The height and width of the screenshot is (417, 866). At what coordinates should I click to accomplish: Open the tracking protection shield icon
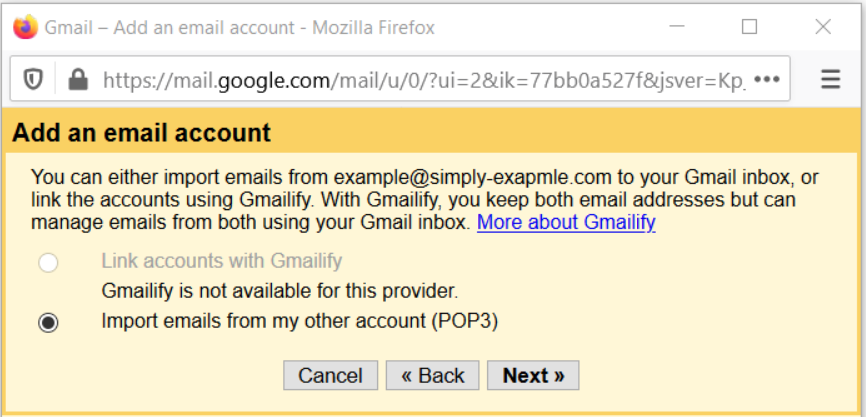pyautogui.click(x=33, y=81)
